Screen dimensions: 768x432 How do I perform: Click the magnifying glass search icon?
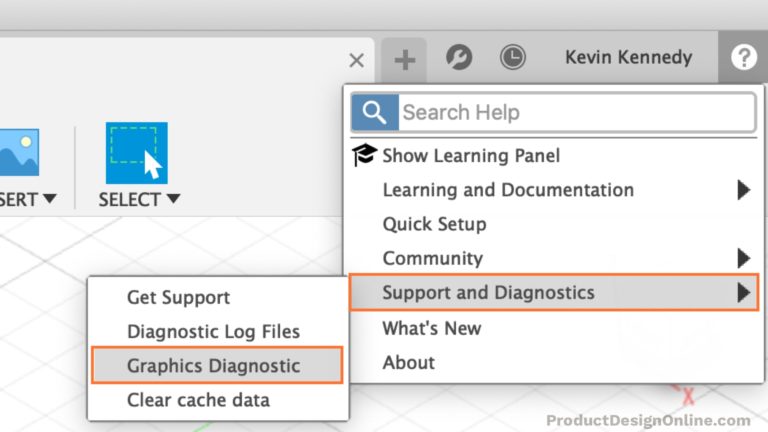[x=375, y=113]
